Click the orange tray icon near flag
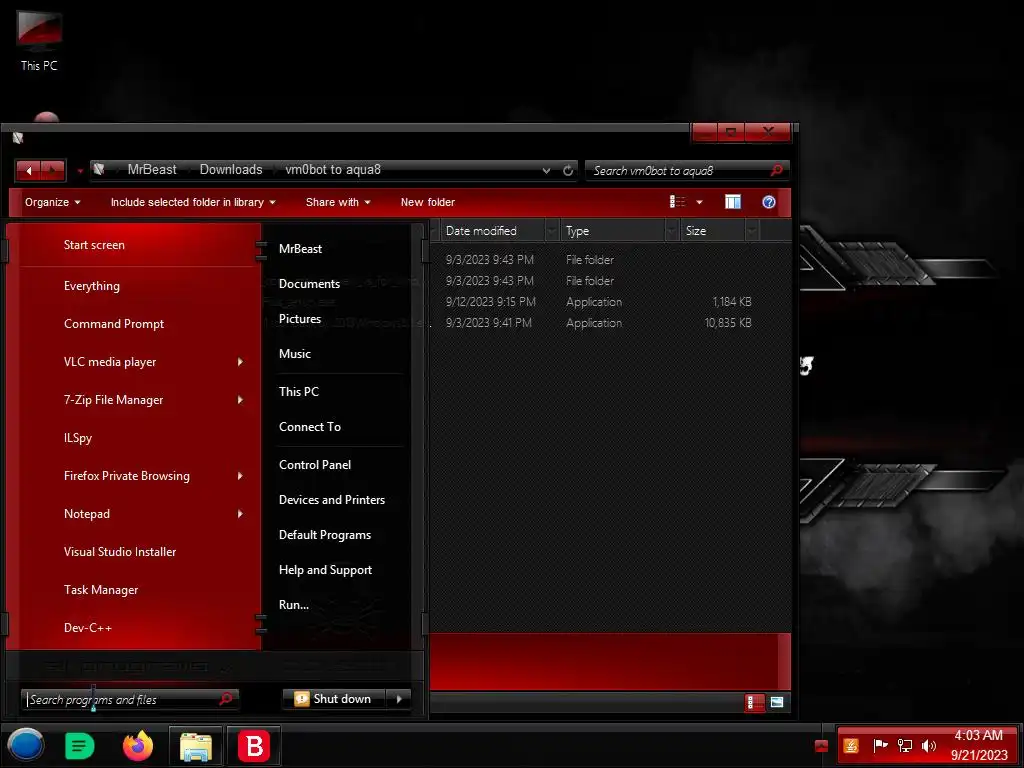This screenshot has width=1024, height=768. pyautogui.click(x=851, y=745)
